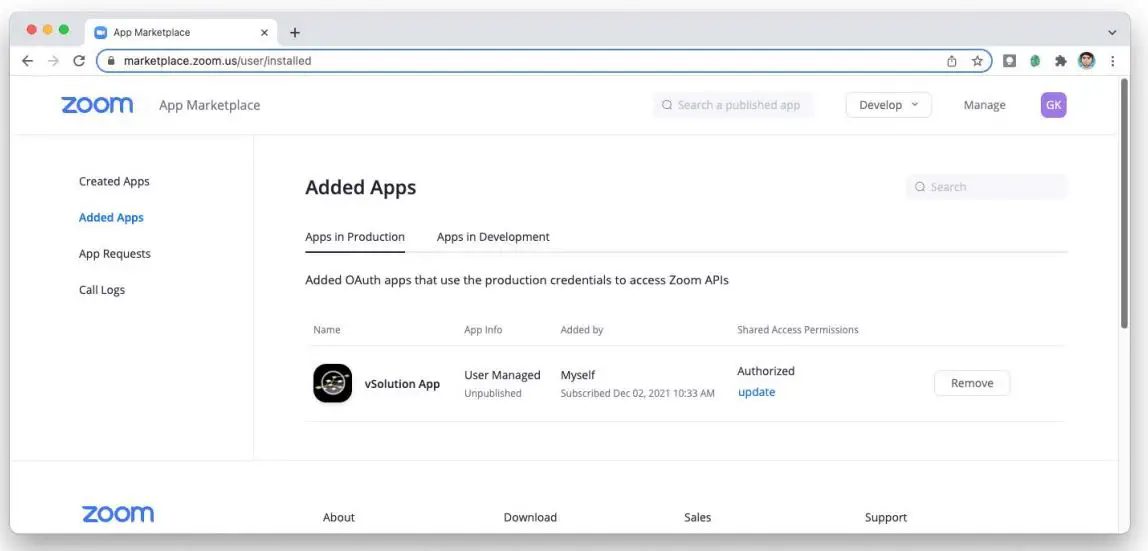Click the page vertical scrollbar
The width and height of the screenshot is (1148, 551).
(x=1125, y=205)
